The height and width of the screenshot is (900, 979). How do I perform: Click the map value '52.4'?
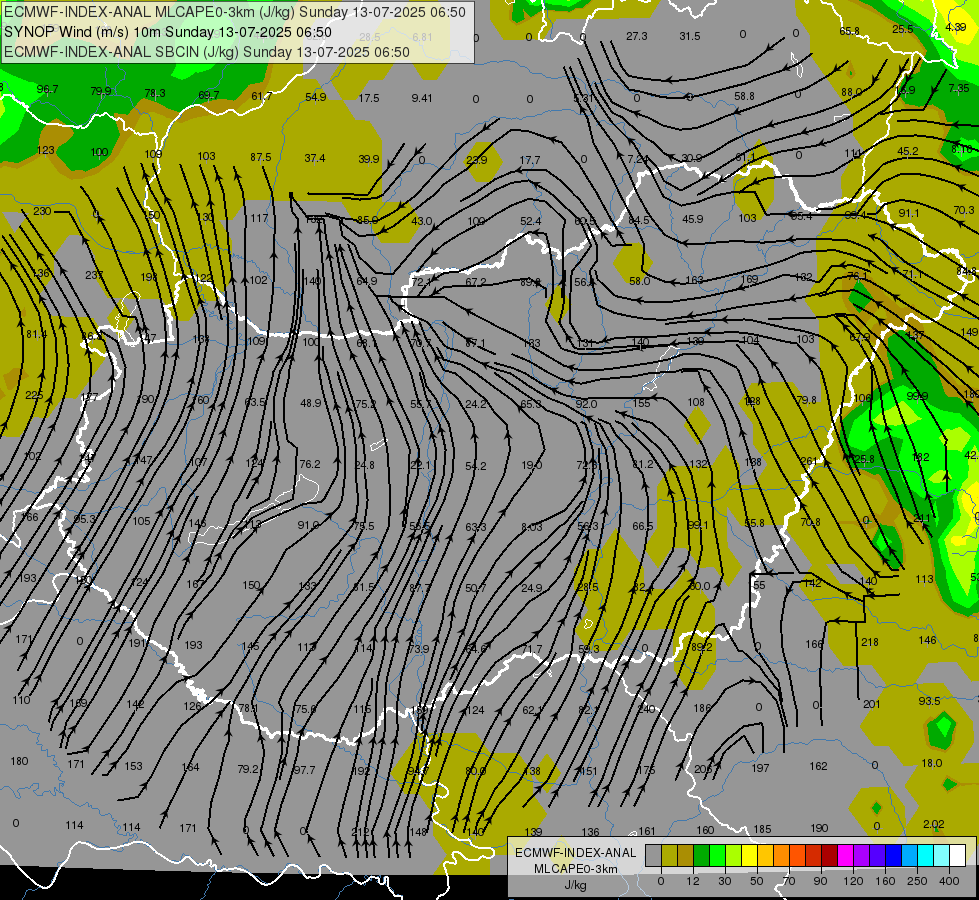[x=530, y=221]
